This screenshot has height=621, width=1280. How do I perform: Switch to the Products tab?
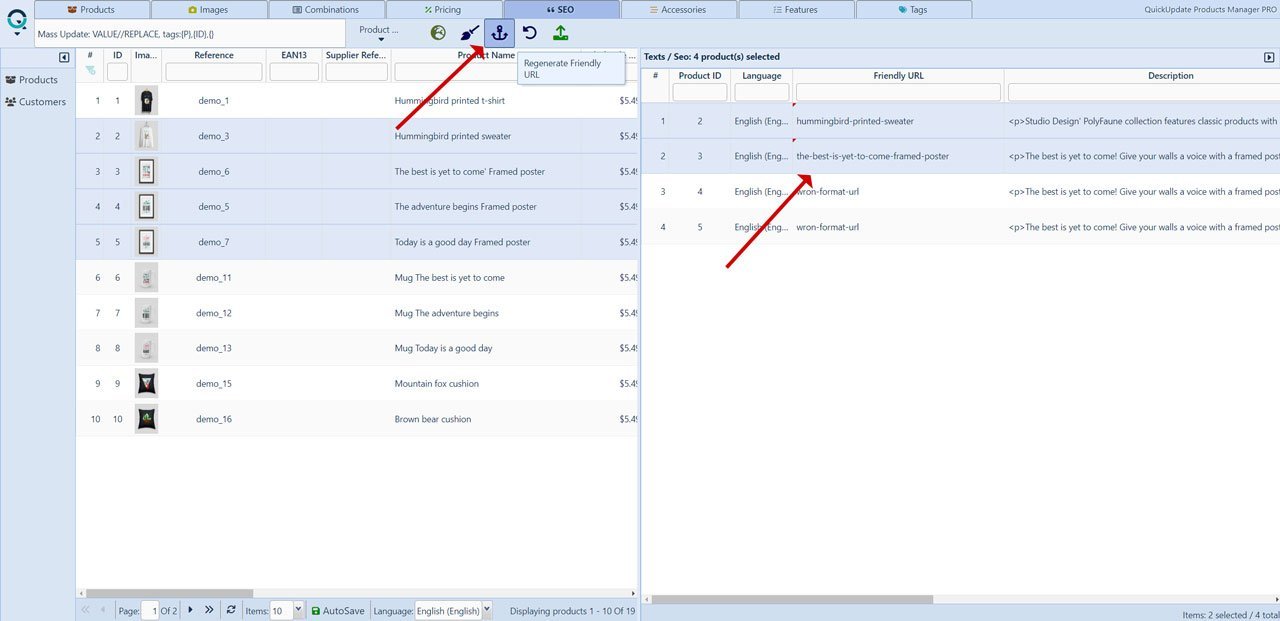click(91, 9)
